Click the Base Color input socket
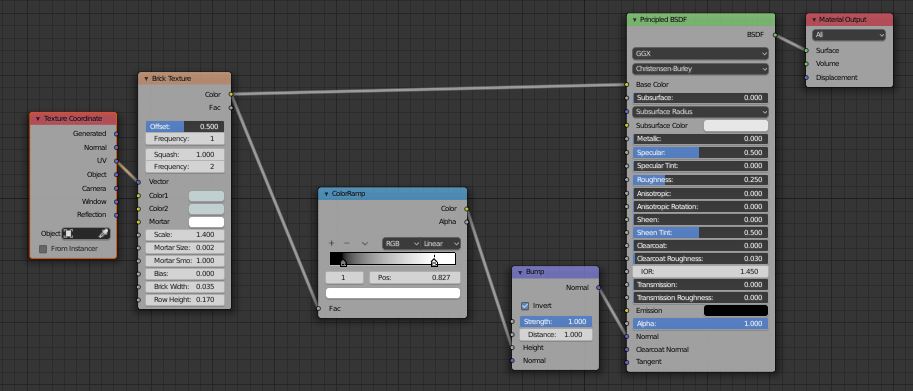 click(x=627, y=85)
